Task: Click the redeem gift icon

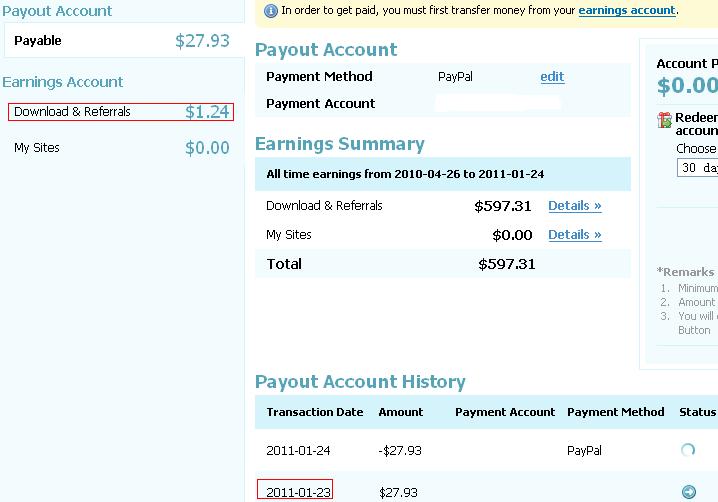Action: tap(664, 120)
